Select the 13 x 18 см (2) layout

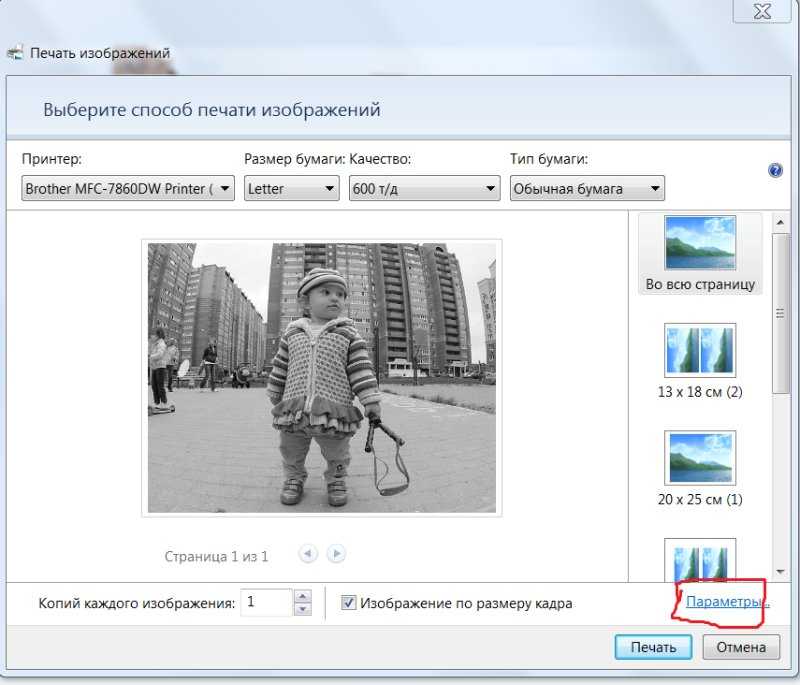point(700,362)
